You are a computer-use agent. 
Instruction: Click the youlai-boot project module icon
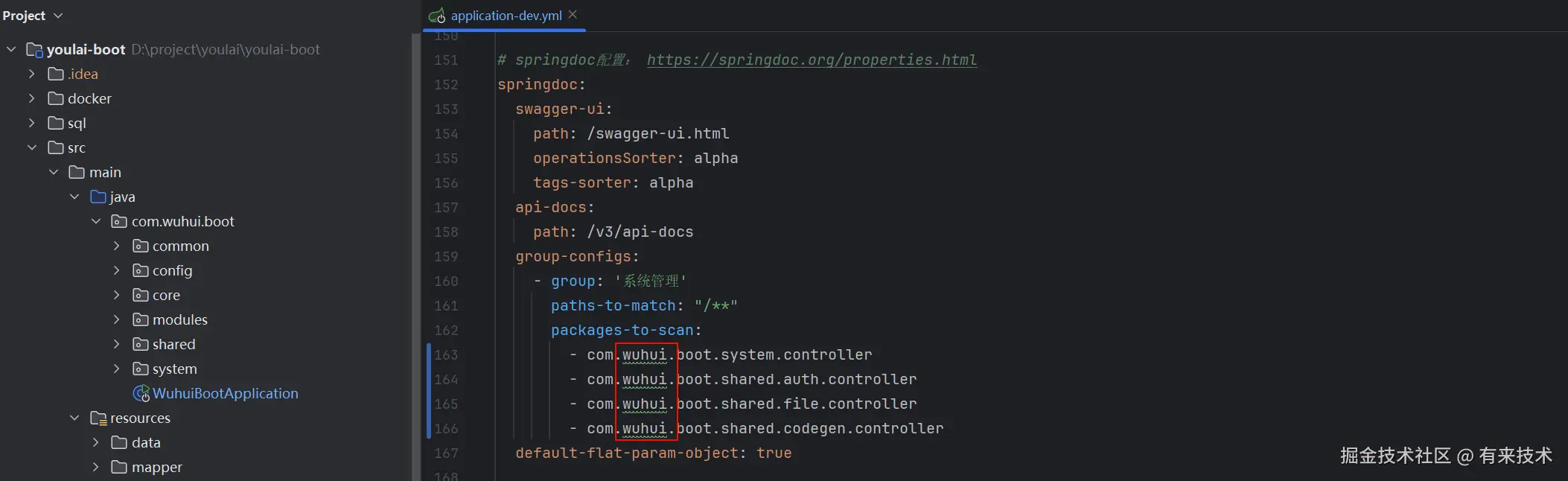[34, 50]
